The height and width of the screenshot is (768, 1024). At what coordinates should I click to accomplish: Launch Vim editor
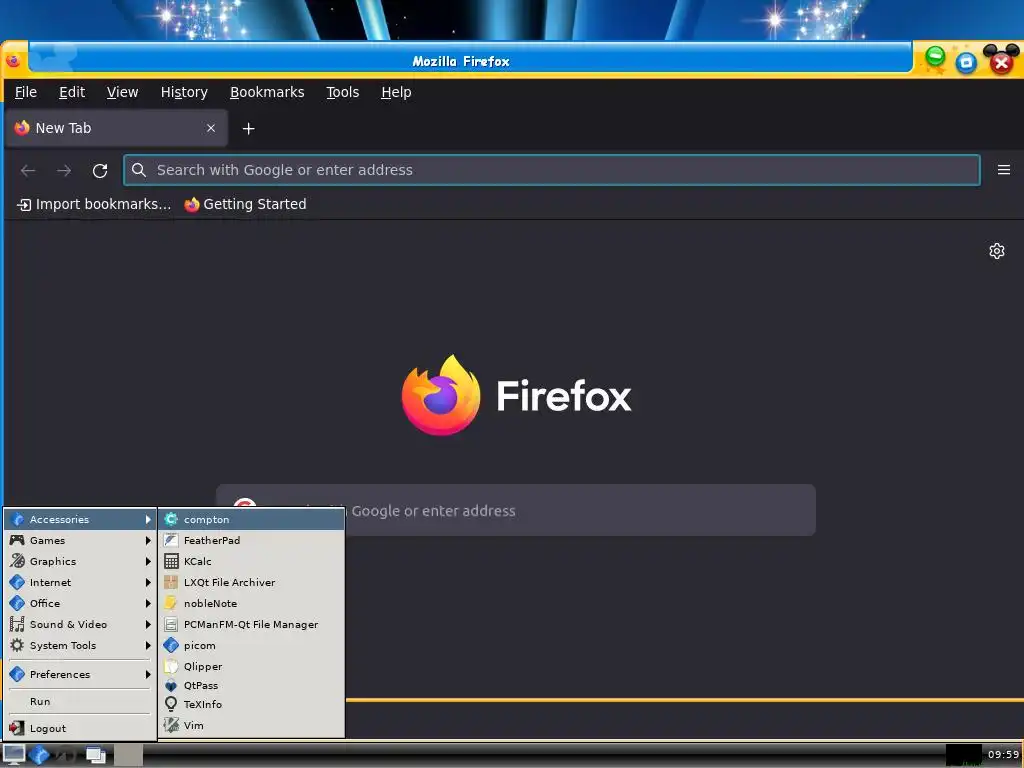[x=252, y=725]
